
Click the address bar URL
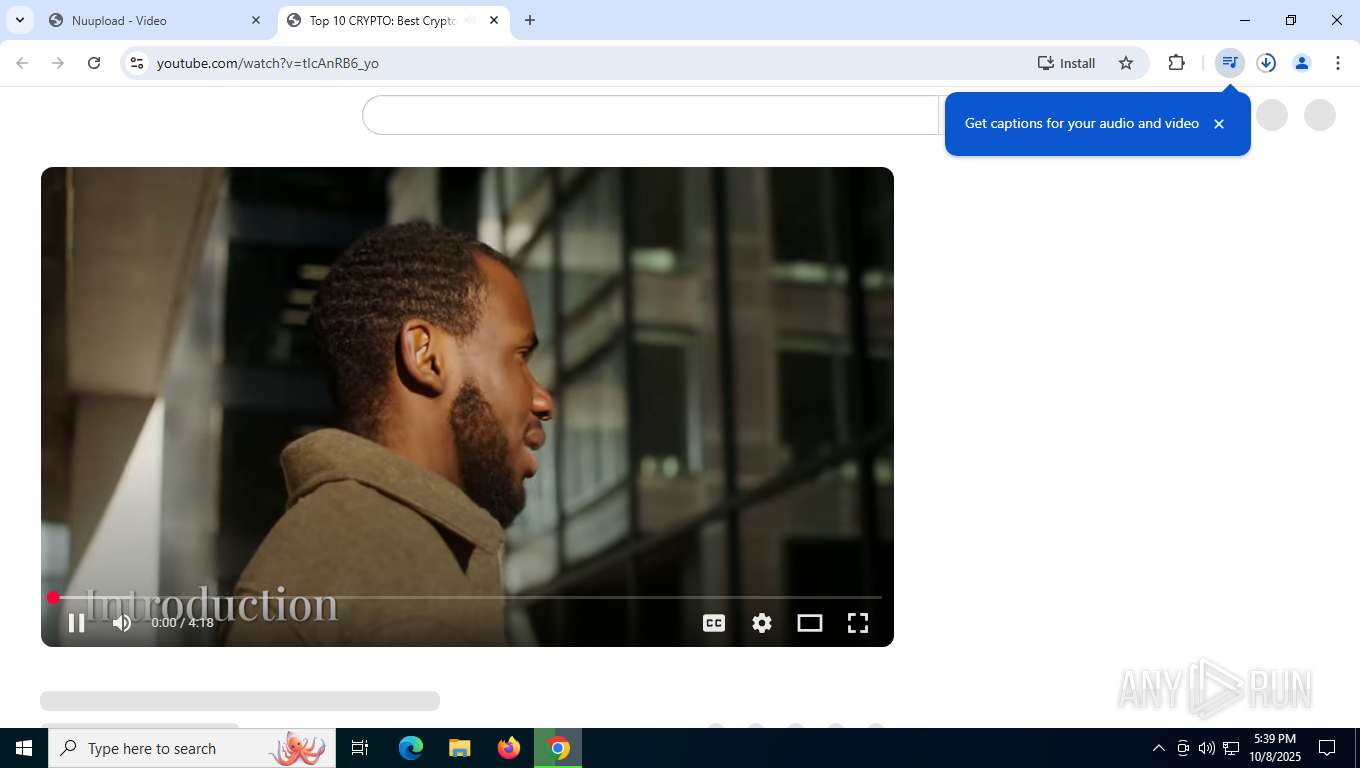point(268,63)
